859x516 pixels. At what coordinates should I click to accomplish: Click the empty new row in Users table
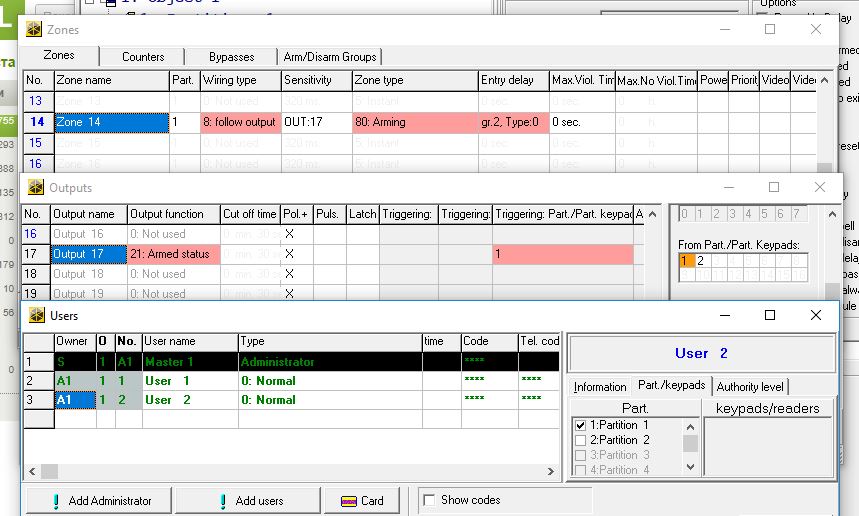click(x=291, y=420)
